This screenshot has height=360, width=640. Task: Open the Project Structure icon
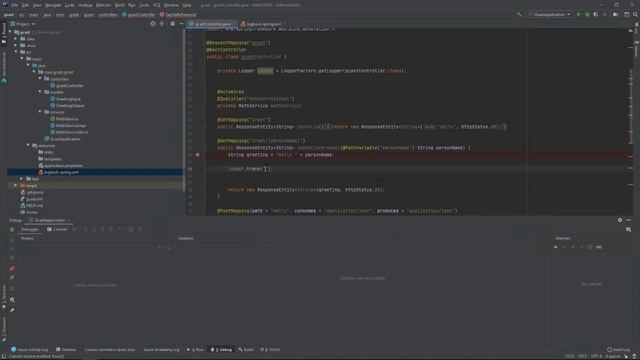point(615,14)
